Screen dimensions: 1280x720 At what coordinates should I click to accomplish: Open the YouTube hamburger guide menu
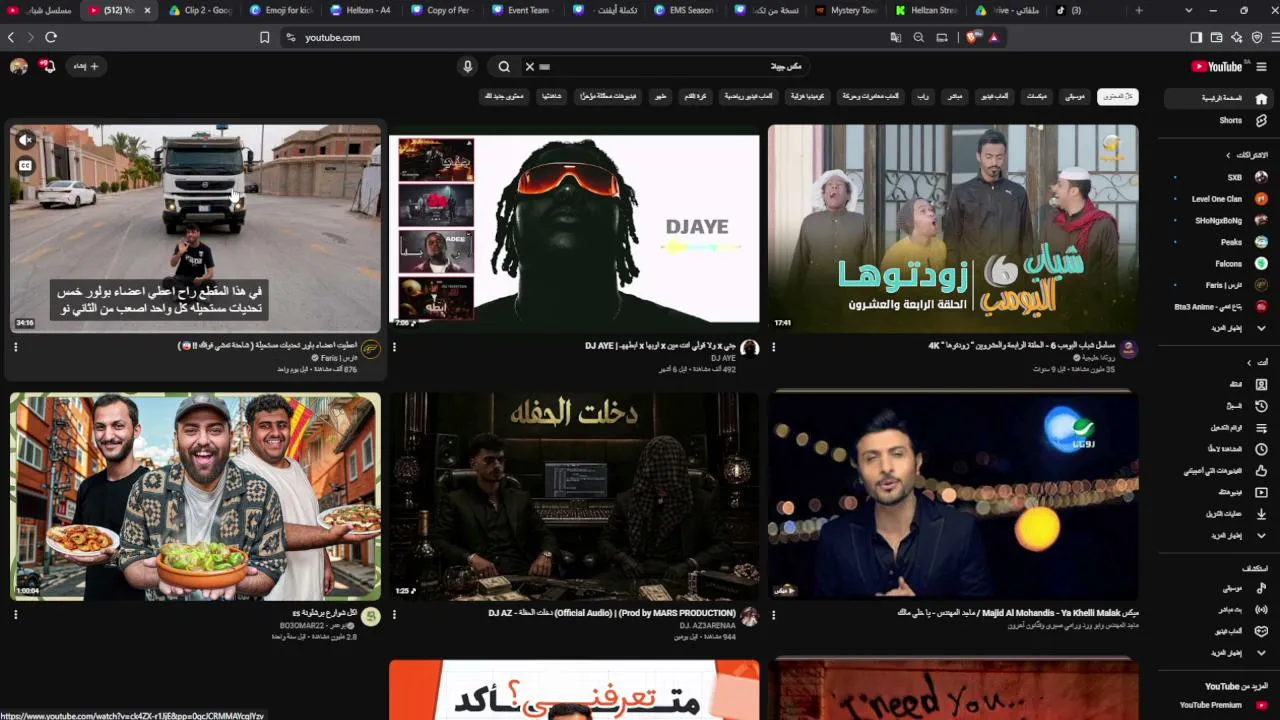pos(1261,67)
